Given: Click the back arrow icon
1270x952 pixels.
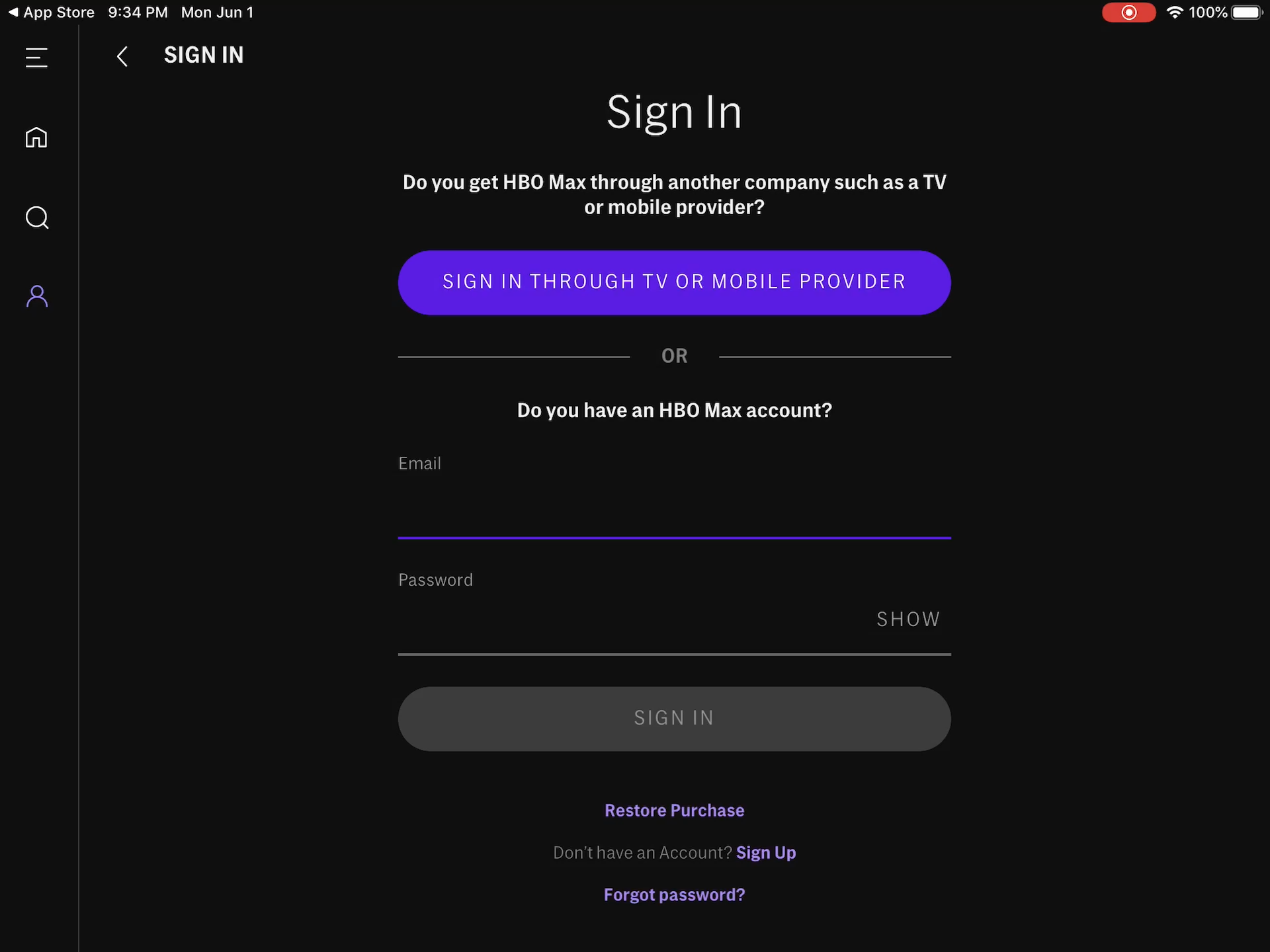Looking at the screenshot, I should [x=121, y=54].
